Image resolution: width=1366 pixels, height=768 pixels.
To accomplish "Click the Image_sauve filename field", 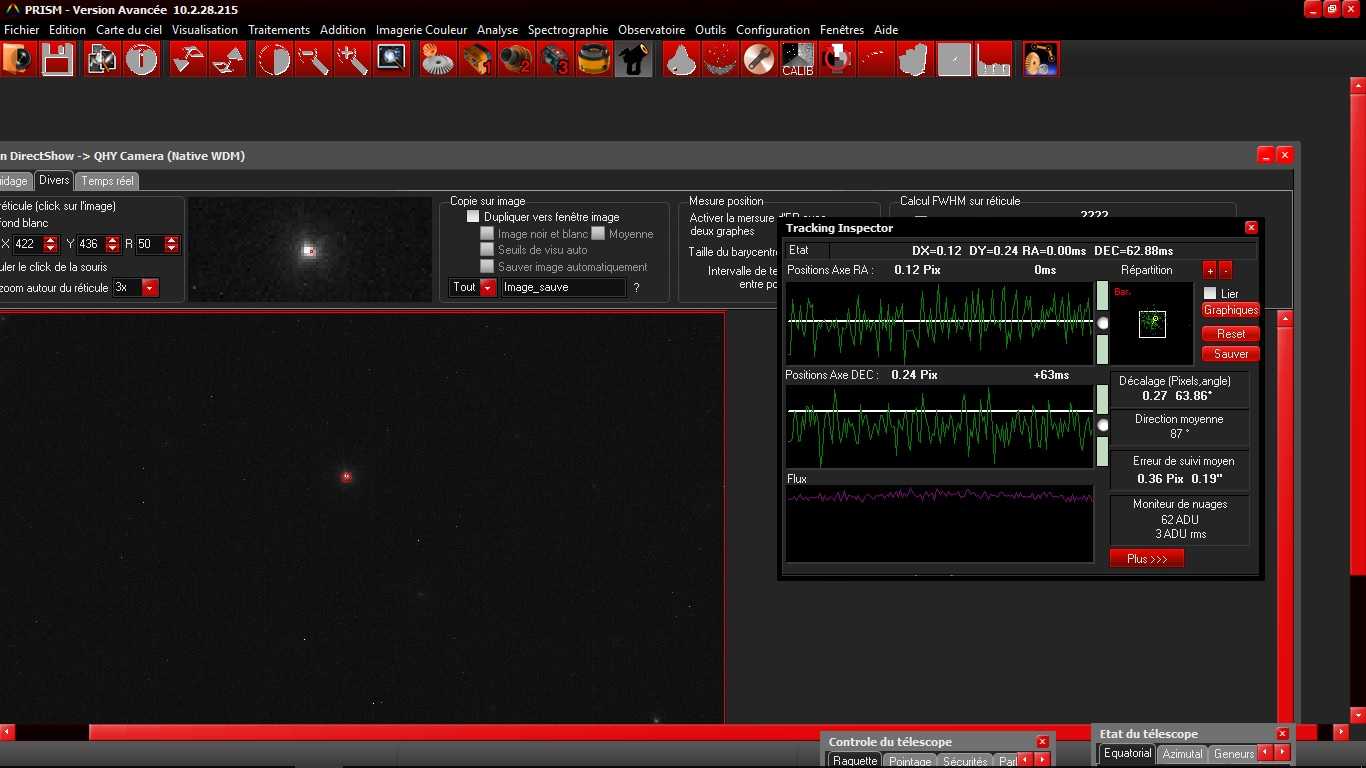I will point(563,288).
